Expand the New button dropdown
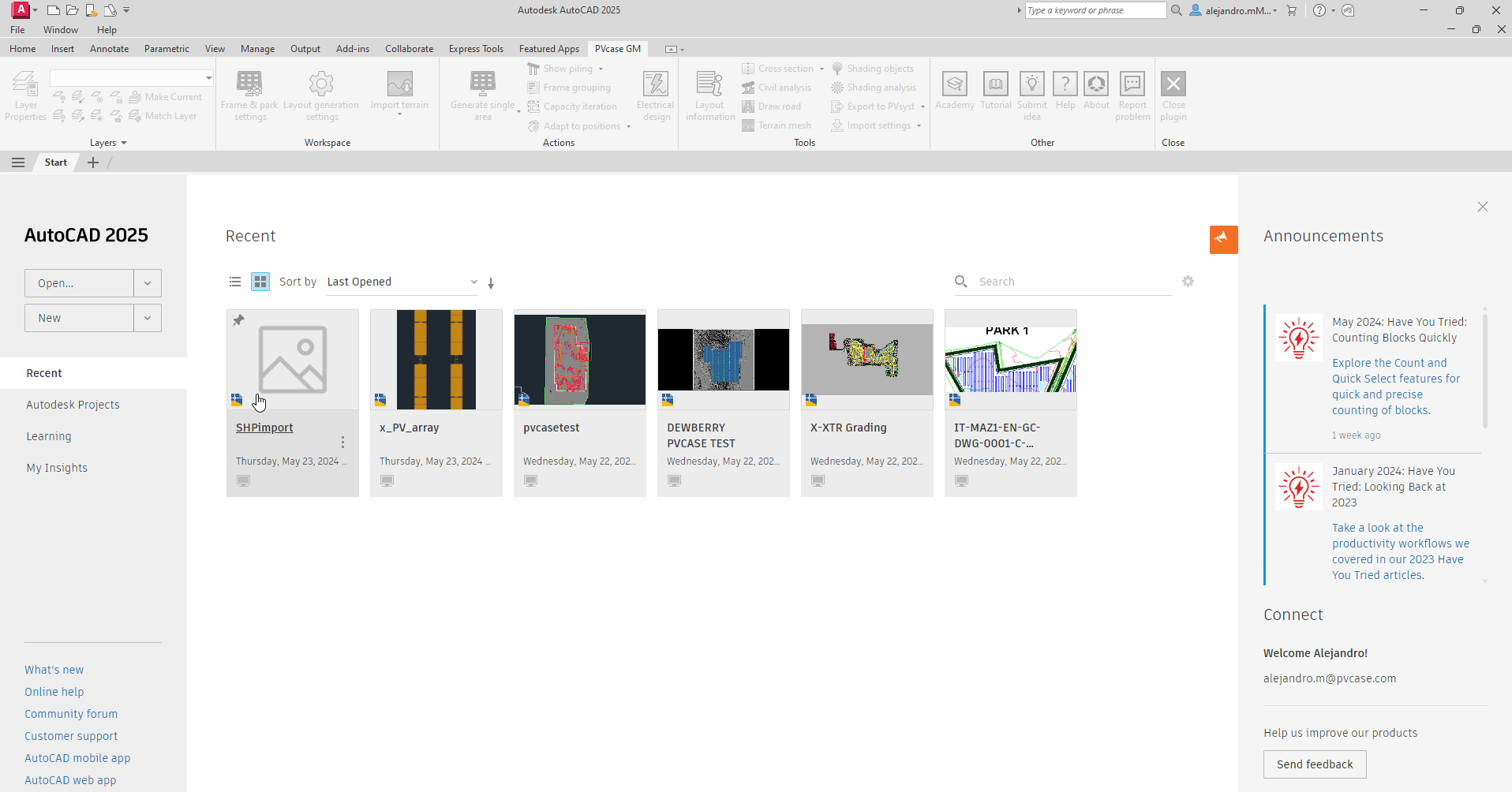1512x792 pixels. click(148, 317)
